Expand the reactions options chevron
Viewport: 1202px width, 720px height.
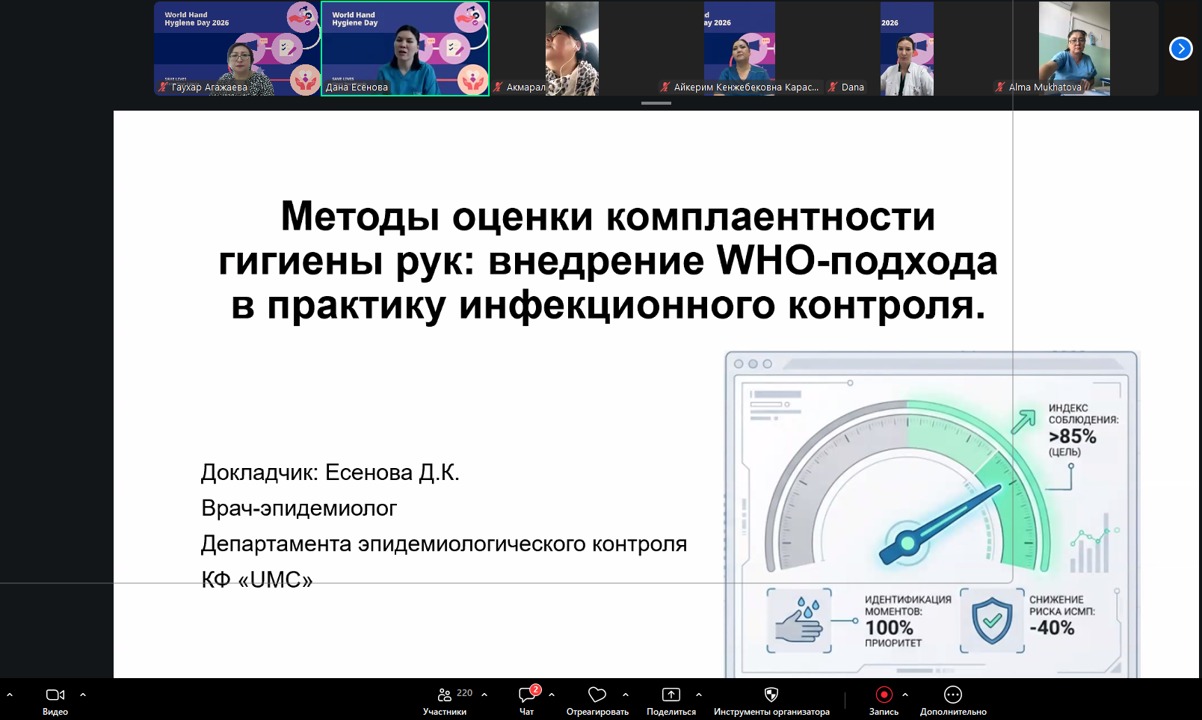[x=625, y=695]
